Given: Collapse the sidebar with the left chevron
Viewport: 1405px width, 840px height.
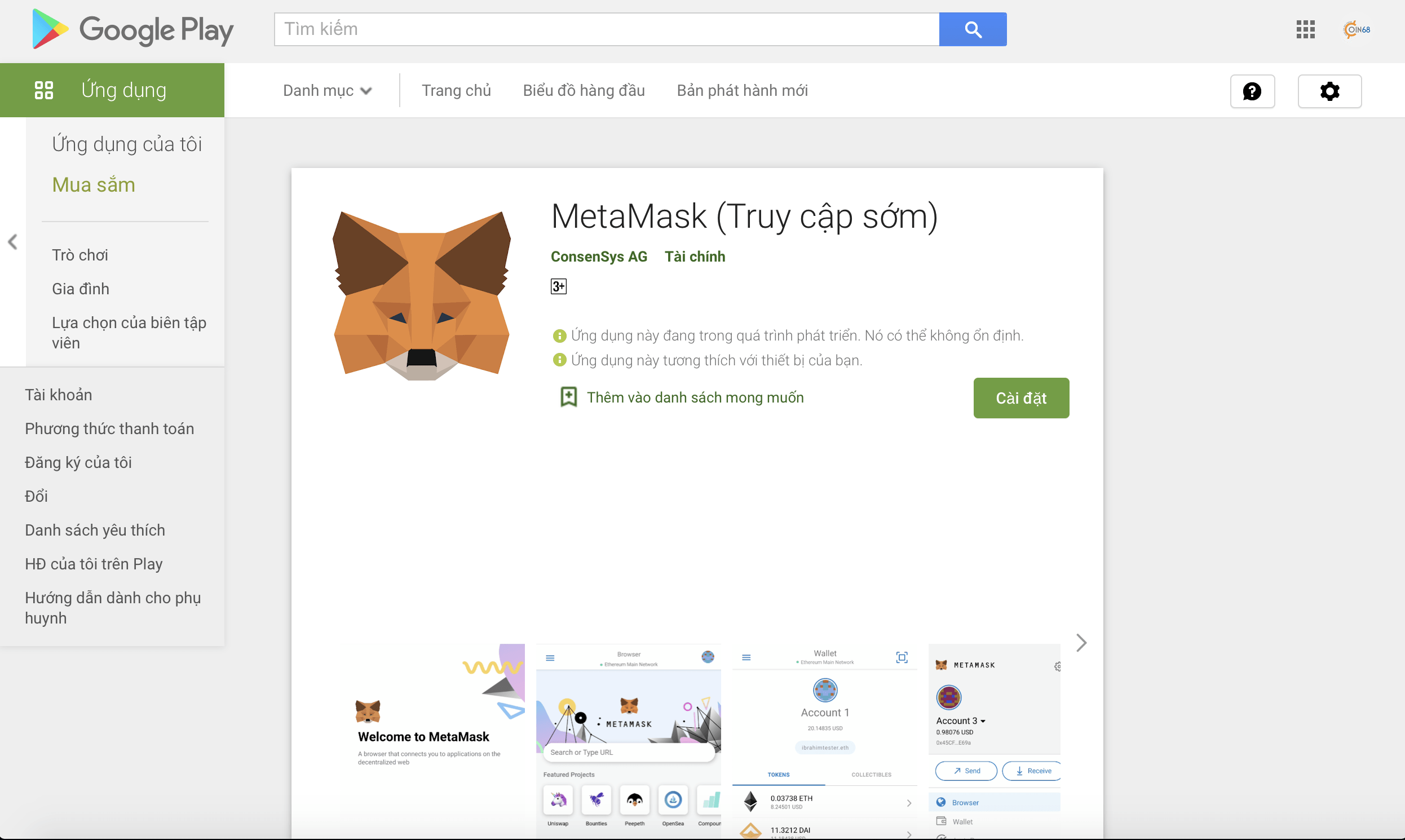Looking at the screenshot, I should [12, 242].
